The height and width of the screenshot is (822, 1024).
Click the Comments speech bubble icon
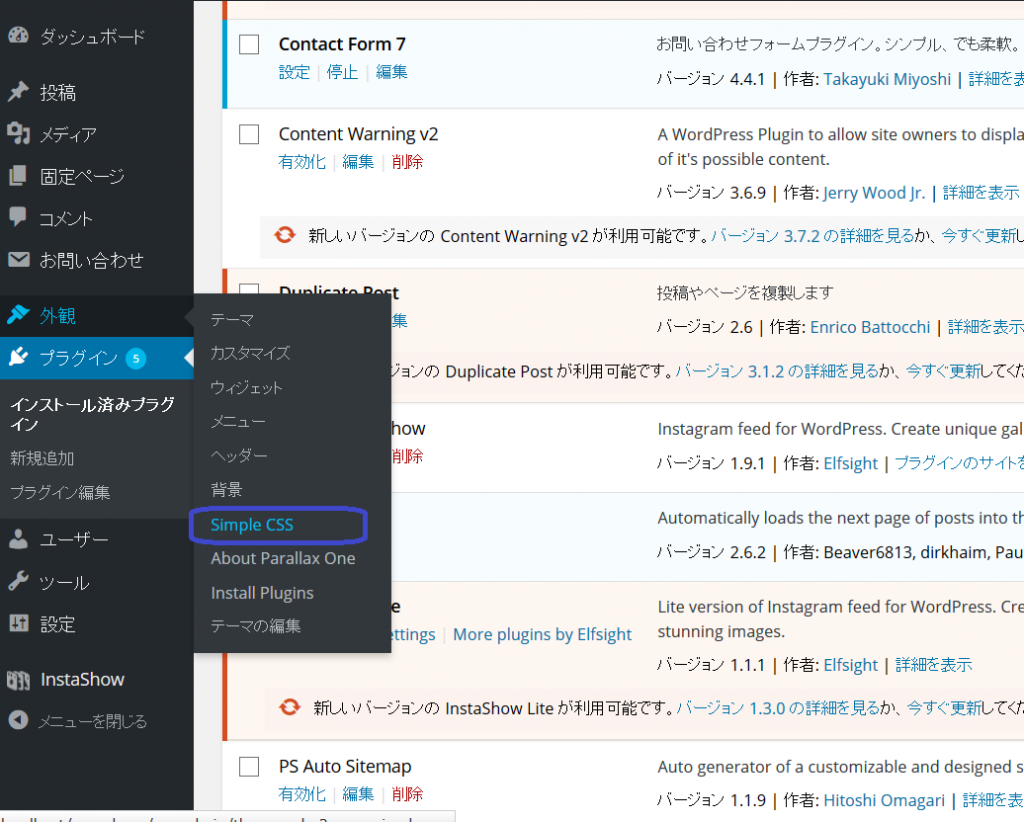click(x=18, y=218)
